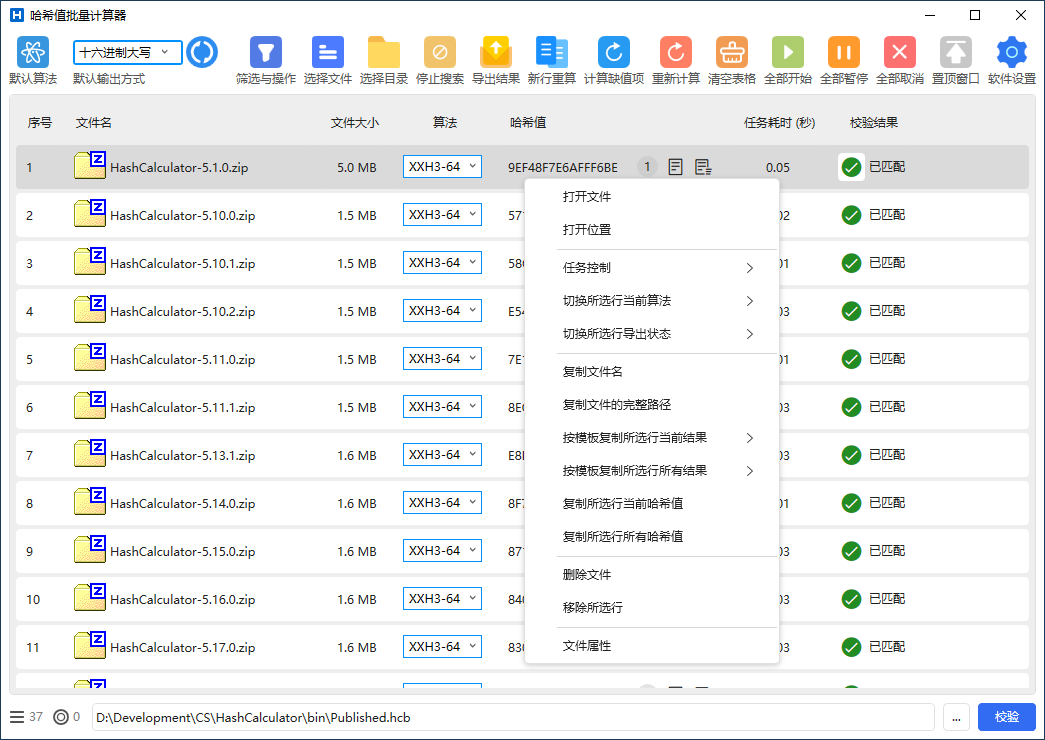Click 已匹配 status for HashCalculator-5.11.1.zip

click(886, 407)
